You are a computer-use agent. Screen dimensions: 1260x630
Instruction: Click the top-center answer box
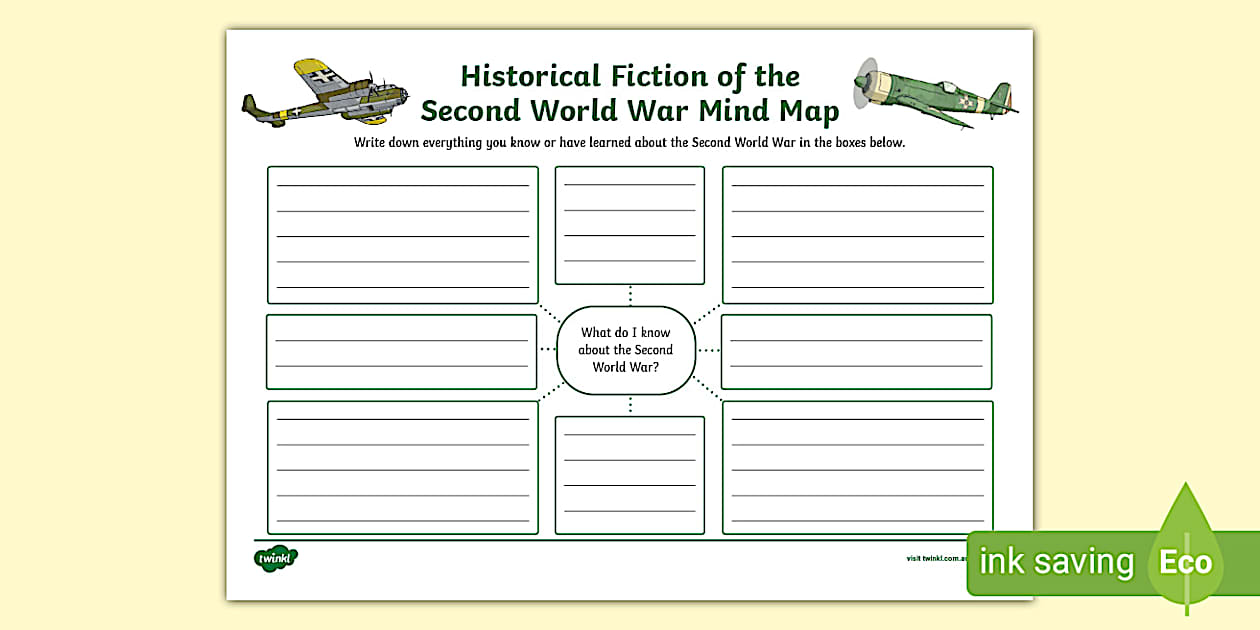pyautogui.click(x=629, y=225)
